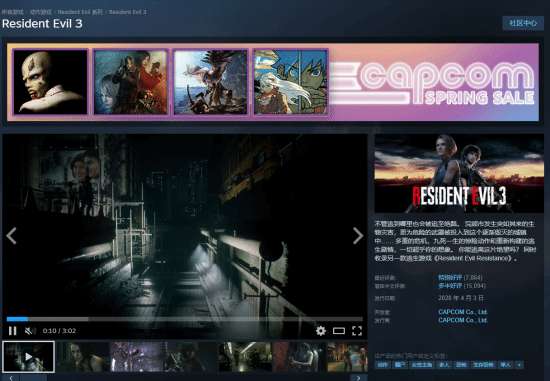The width and height of the screenshot is (550, 381).
Task: Open publisher CAPCOM Co., Ltd. link
Action: 463,320
